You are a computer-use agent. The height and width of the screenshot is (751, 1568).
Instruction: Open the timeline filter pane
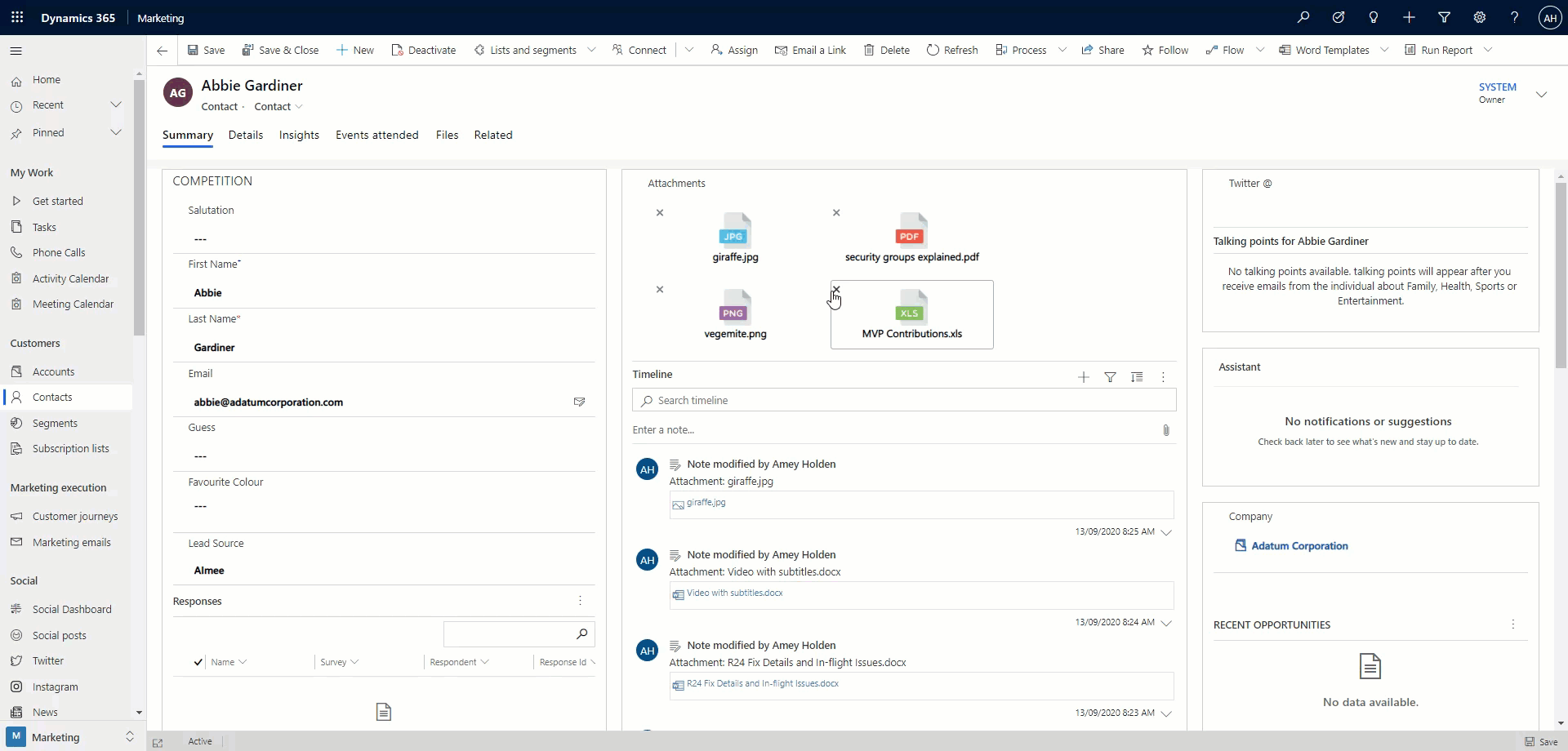pyautogui.click(x=1111, y=377)
